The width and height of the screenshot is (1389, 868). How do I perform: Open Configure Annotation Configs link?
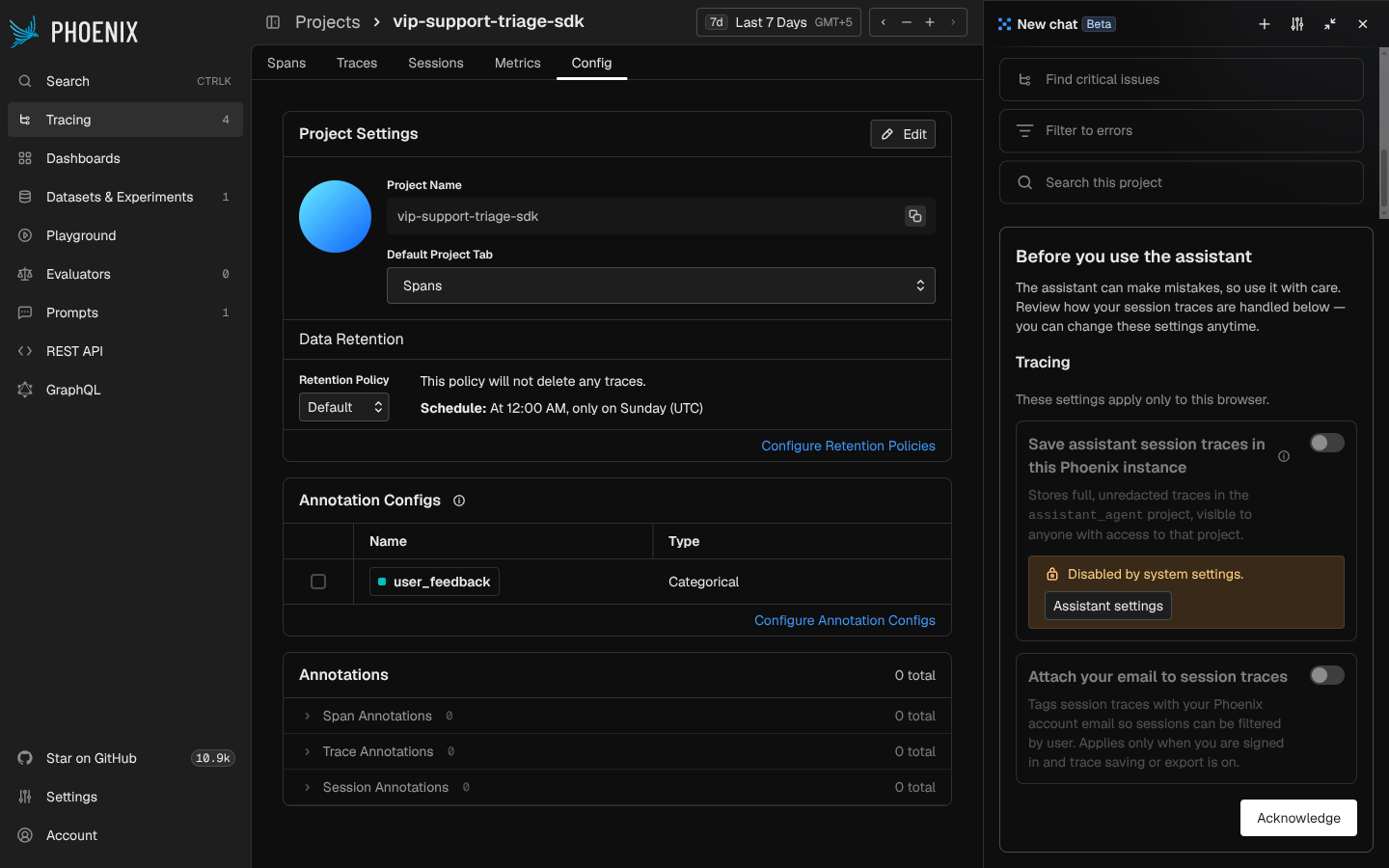pyautogui.click(x=845, y=620)
